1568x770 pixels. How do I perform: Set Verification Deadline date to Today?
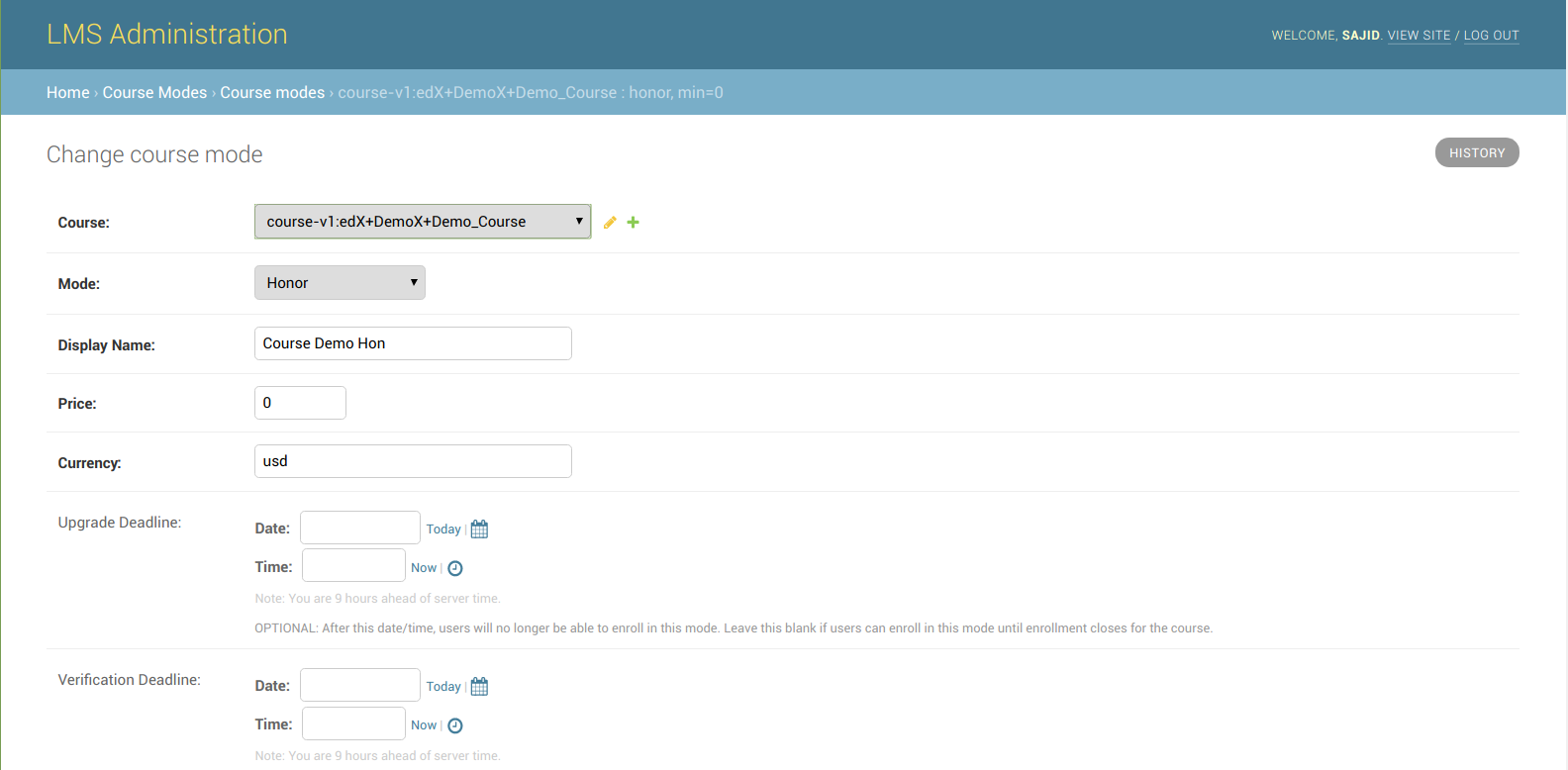[443, 687]
